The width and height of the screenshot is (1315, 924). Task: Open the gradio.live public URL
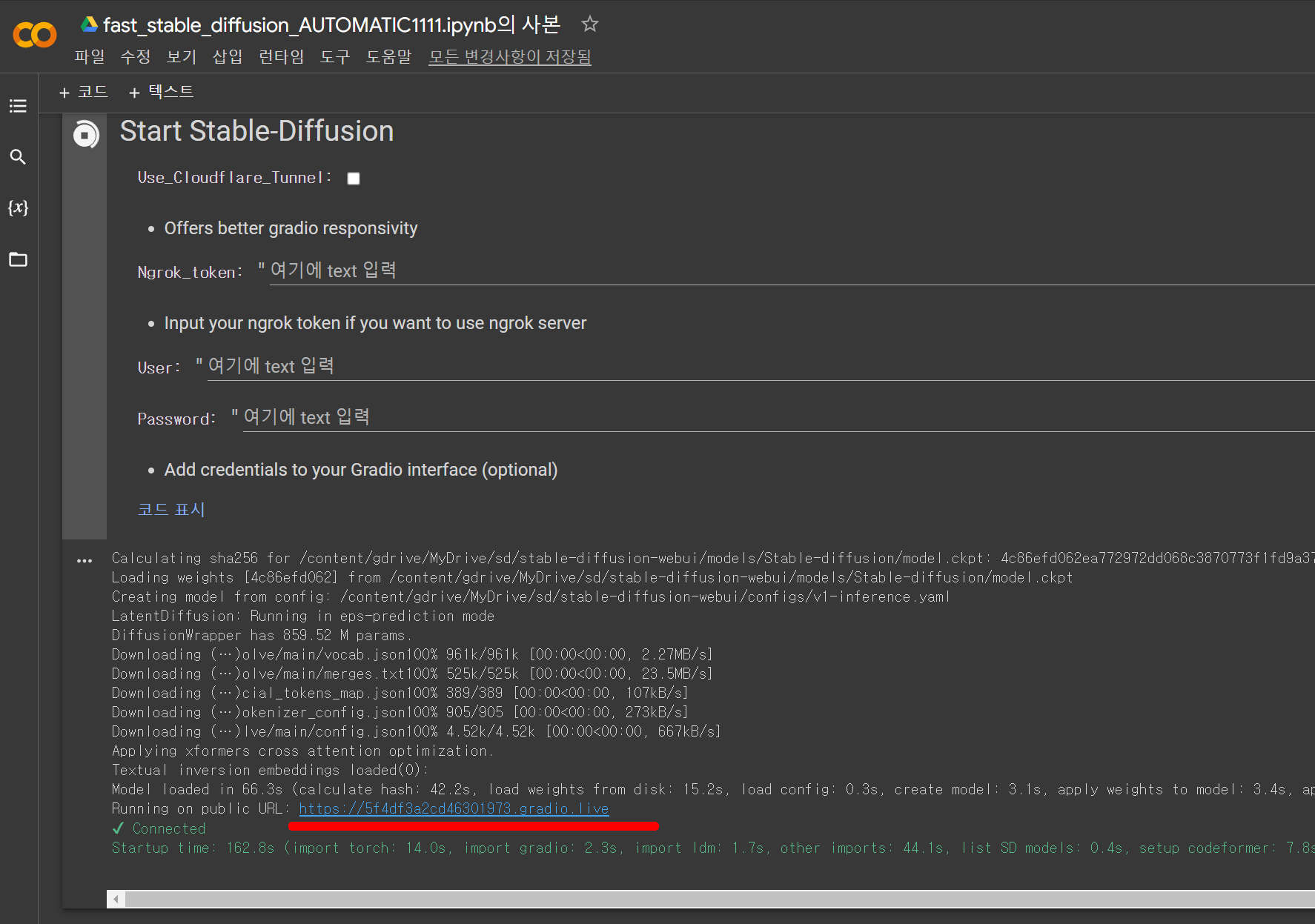click(x=454, y=808)
